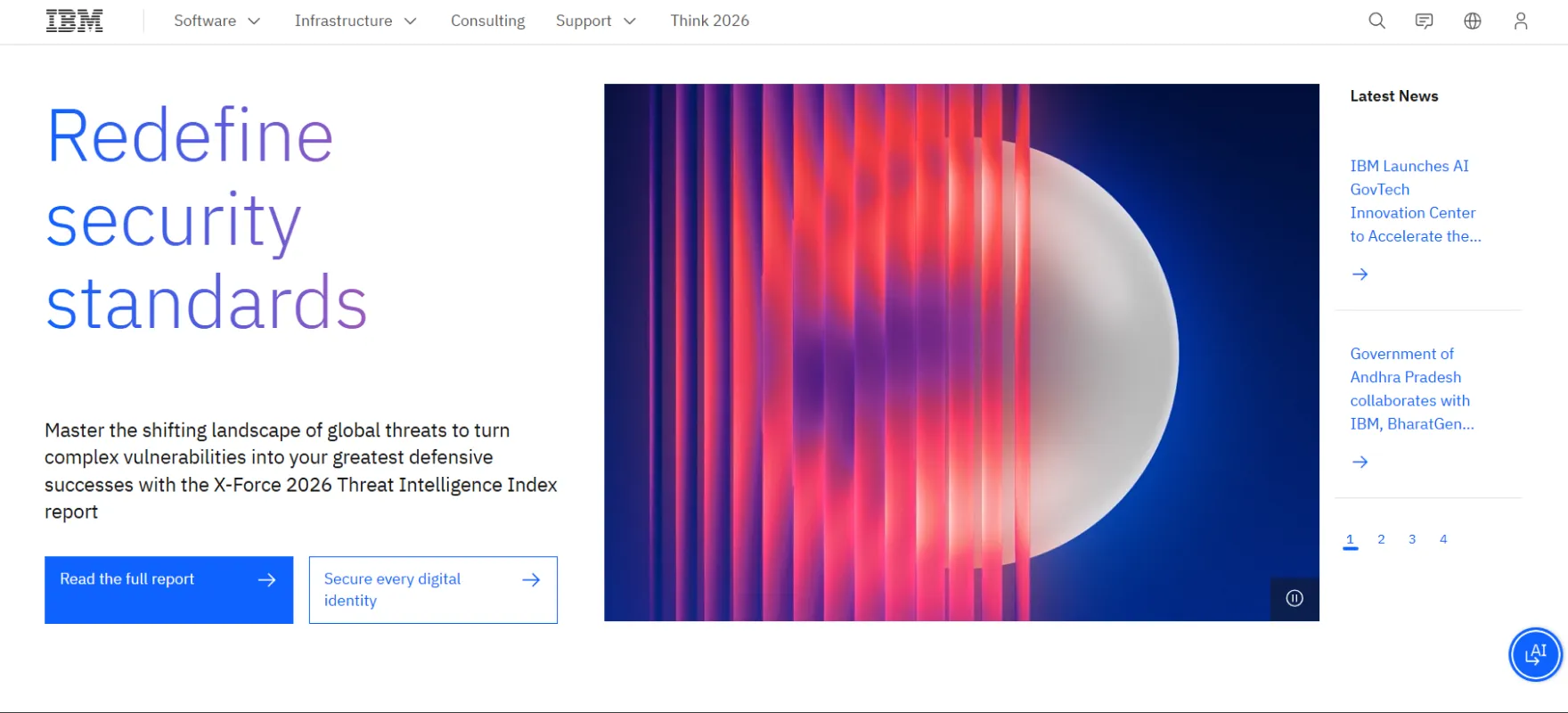
Task: Expand the Infrastructure menu
Action: coord(355,20)
